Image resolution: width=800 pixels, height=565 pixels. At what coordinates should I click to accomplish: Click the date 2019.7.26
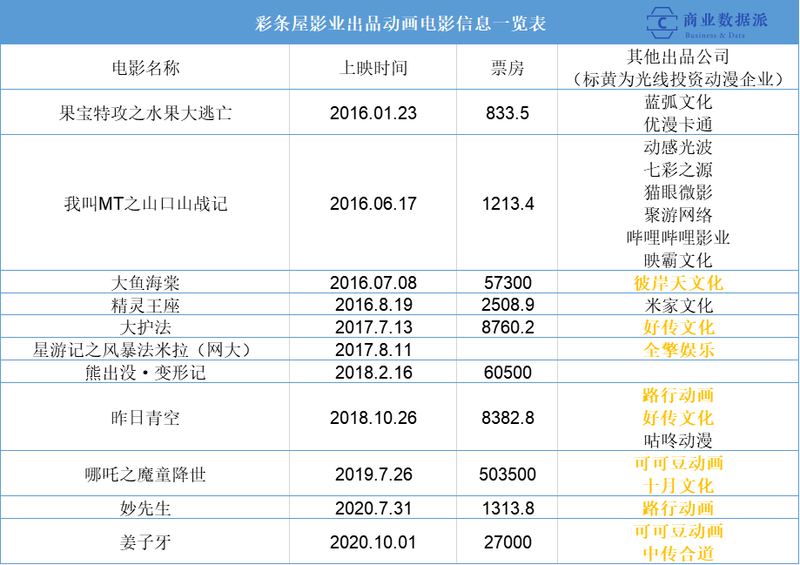[x=373, y=475]
